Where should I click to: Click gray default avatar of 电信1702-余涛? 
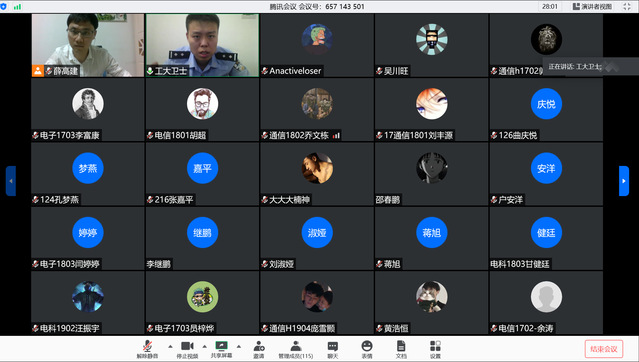[546, 296]
